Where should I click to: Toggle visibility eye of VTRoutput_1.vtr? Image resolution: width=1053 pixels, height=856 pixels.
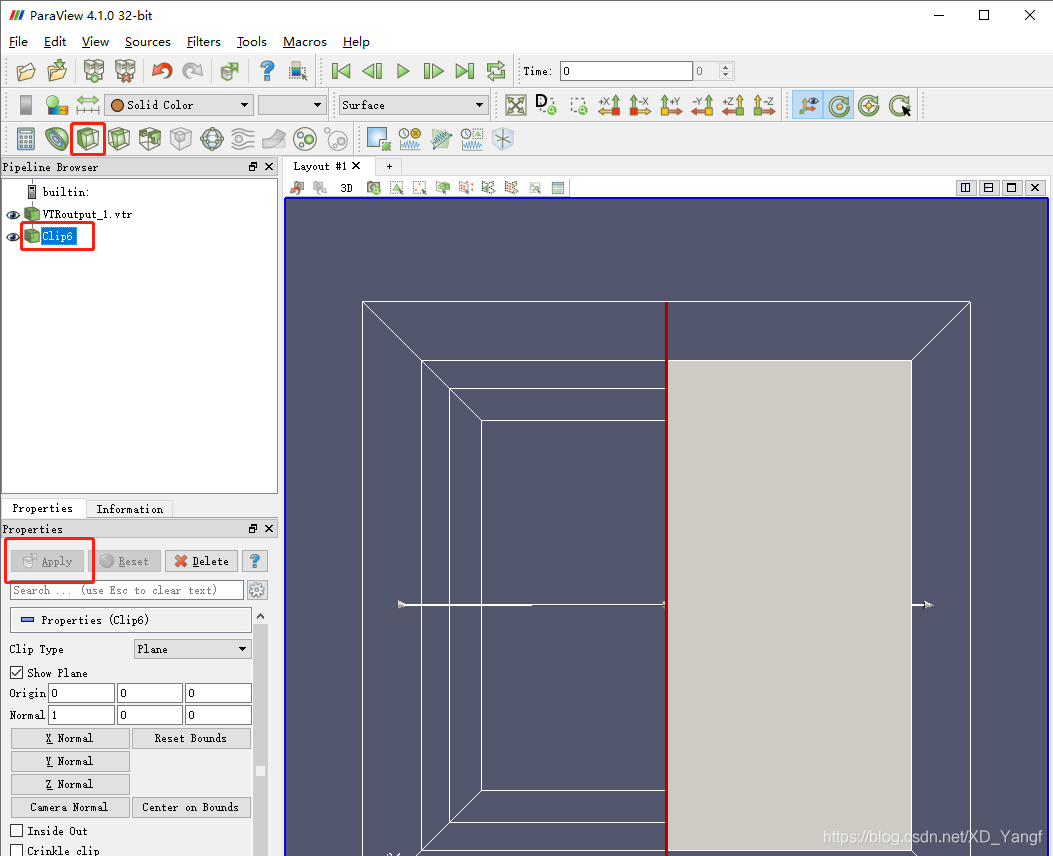tap(13, 215)
